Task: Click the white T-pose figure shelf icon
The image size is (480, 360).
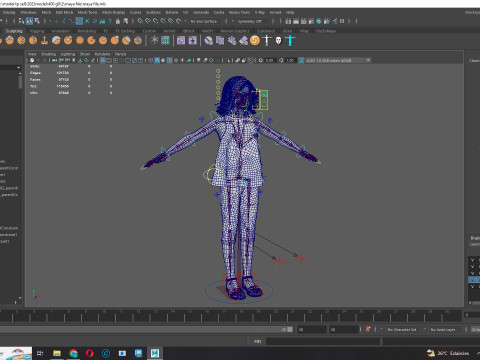Action: (x=267, y=41)
